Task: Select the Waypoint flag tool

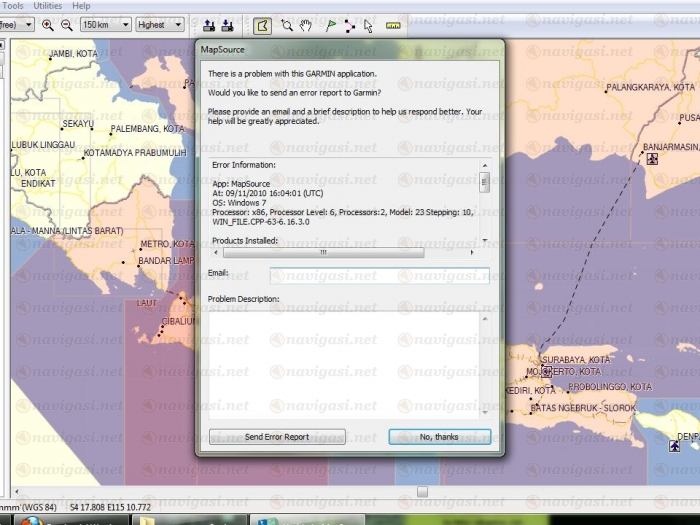Action: 331,25
